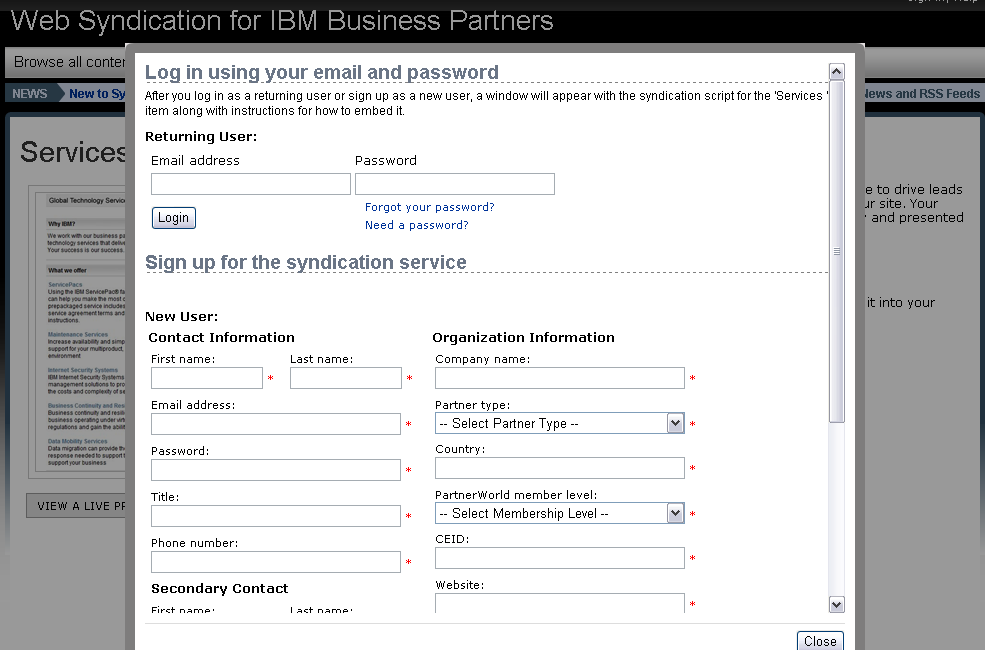
Task: Click the PartnerWorld member level label
Action: click(x=516, y=495)
